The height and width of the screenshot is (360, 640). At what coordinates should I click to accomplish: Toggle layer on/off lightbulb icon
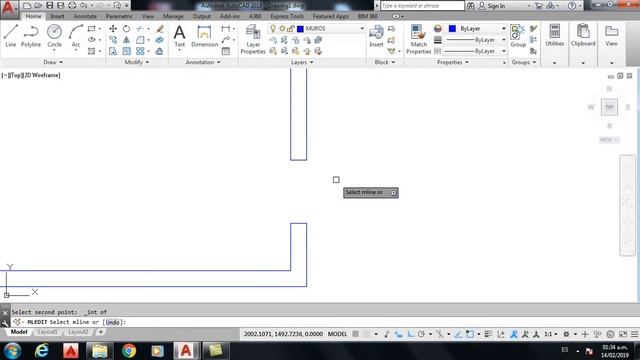(x=273, y=29)
